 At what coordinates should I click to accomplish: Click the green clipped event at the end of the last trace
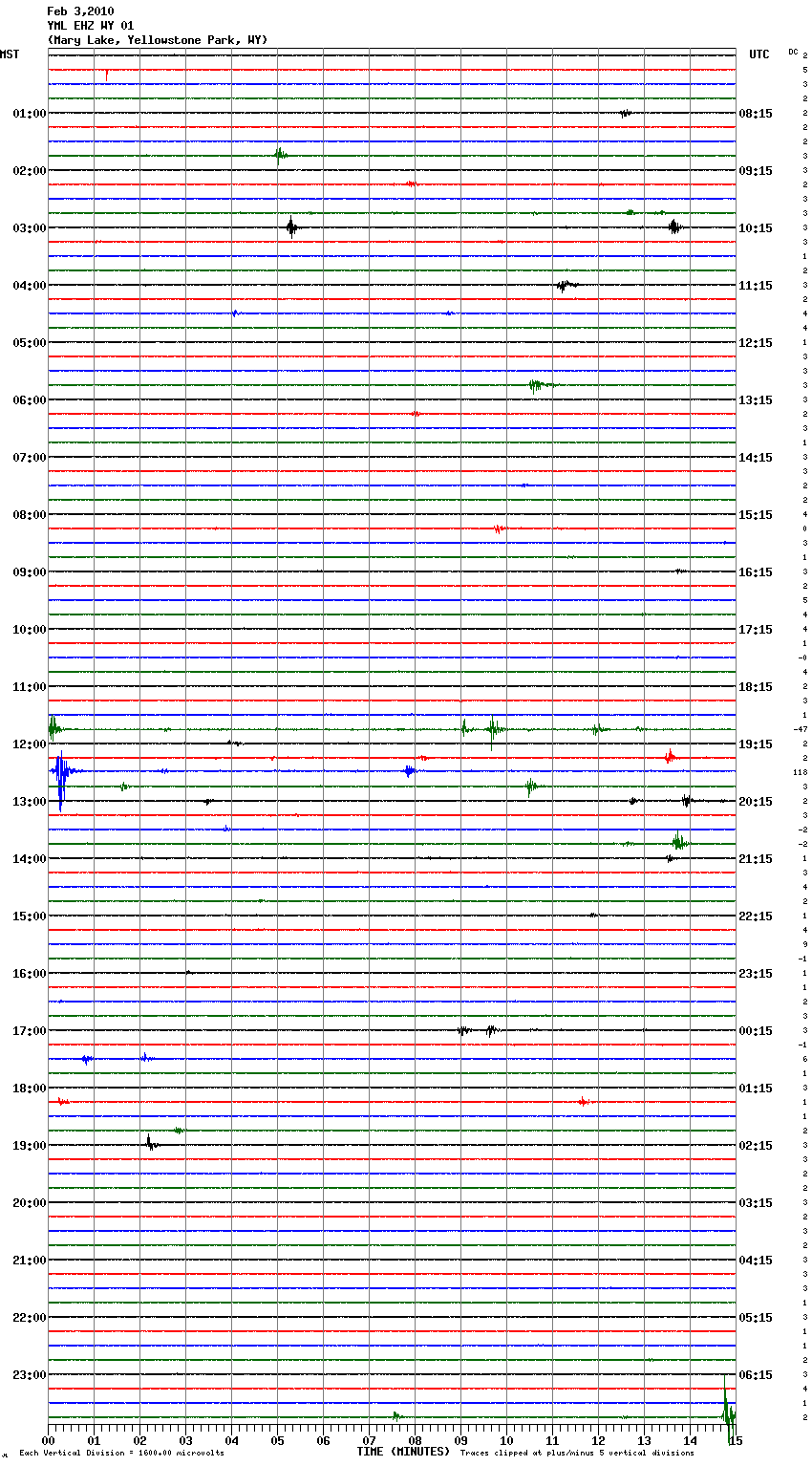(x=728, y=1410)
